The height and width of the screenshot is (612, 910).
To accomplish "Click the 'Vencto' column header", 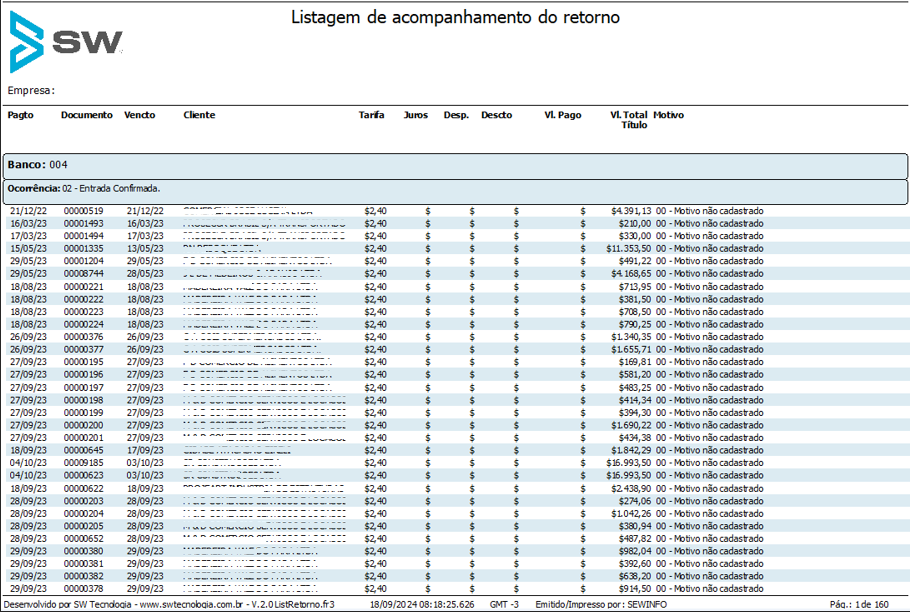I will pyautogui.click(x=140, y=115).
